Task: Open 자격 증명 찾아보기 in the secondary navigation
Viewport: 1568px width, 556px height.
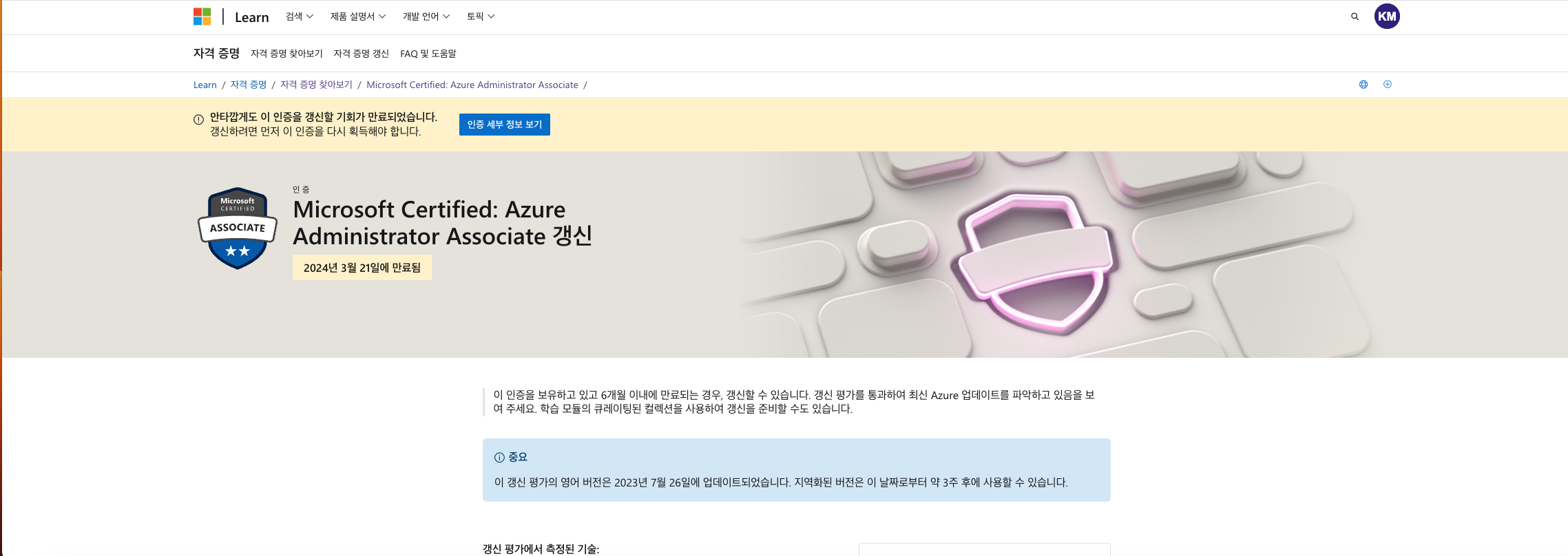Action: click(286, 54)
